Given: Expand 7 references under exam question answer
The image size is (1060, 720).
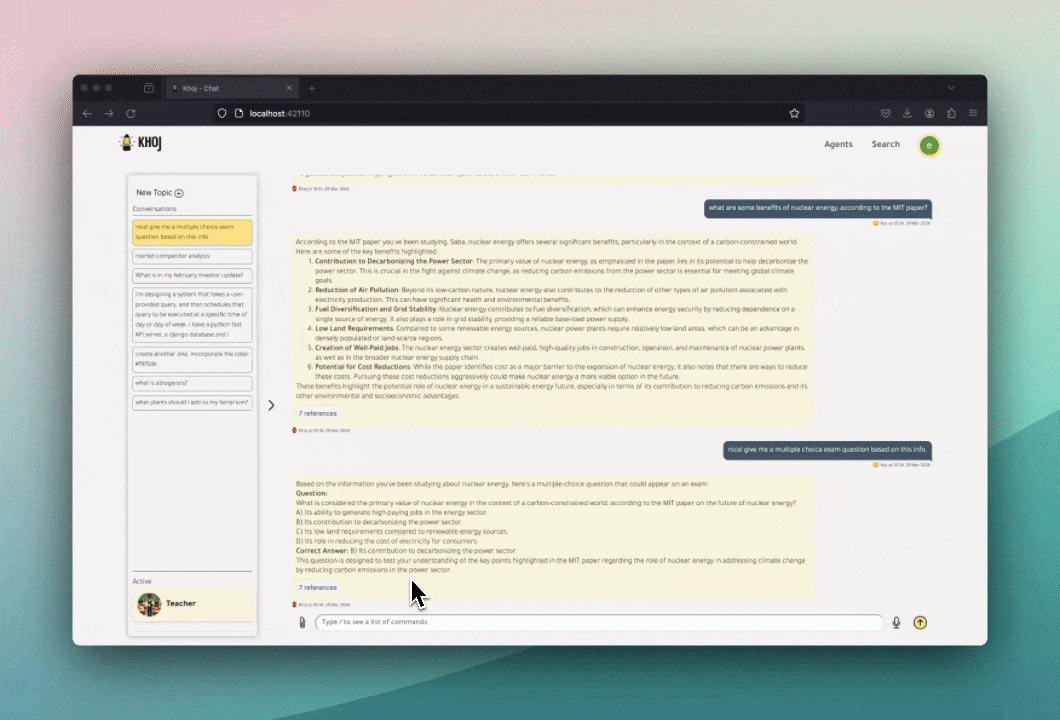Looking at the screenshot, I should tap(318, 587).
